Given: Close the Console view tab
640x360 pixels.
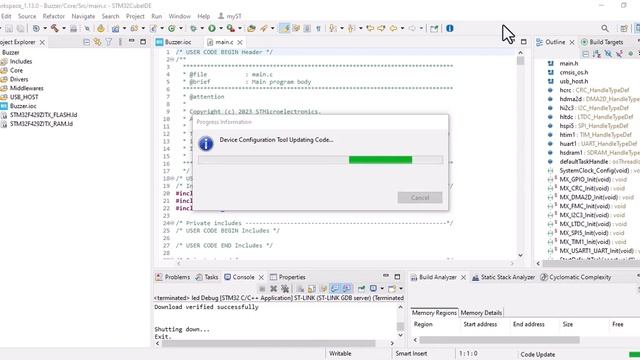Looking at the screenshot, I should pyautogui.click(x=261, y=277).
